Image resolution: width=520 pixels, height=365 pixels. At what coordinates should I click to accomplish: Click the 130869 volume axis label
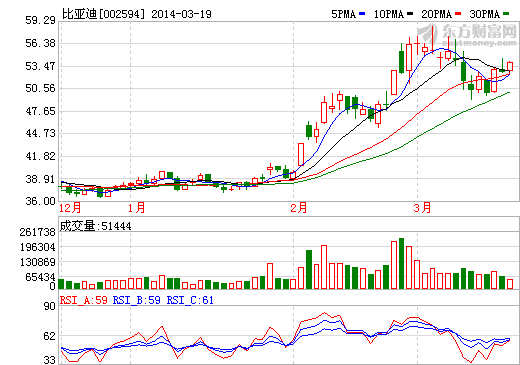click(37, 262)
